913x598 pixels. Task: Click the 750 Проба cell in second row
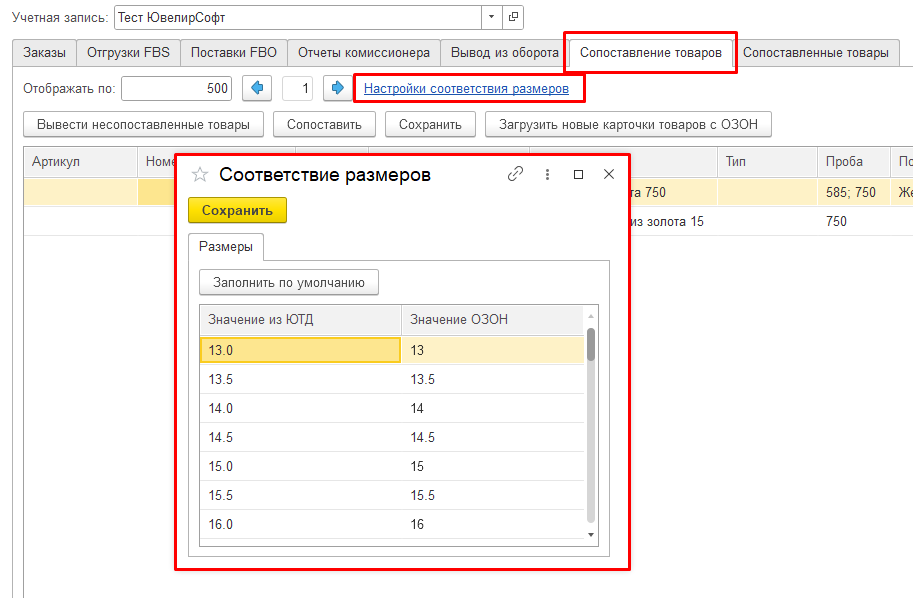tap(854, 221)
